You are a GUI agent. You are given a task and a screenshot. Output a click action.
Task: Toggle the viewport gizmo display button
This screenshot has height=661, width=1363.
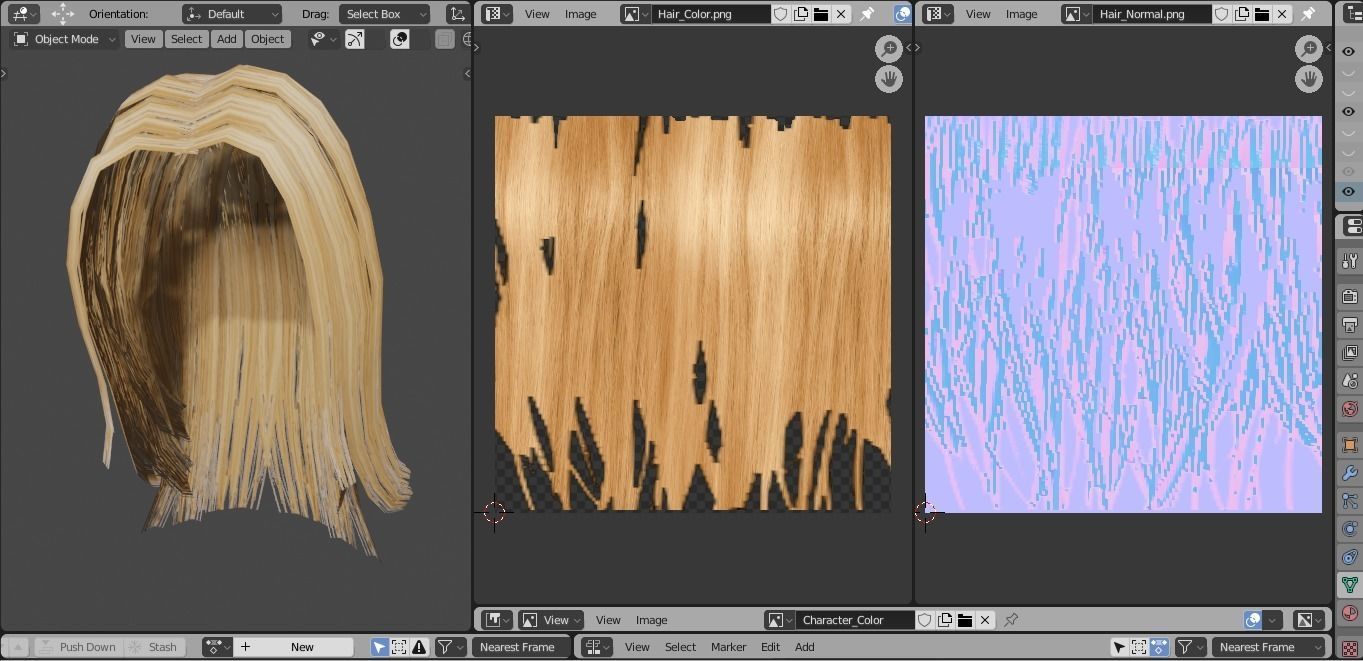click(x=355, y=39)
